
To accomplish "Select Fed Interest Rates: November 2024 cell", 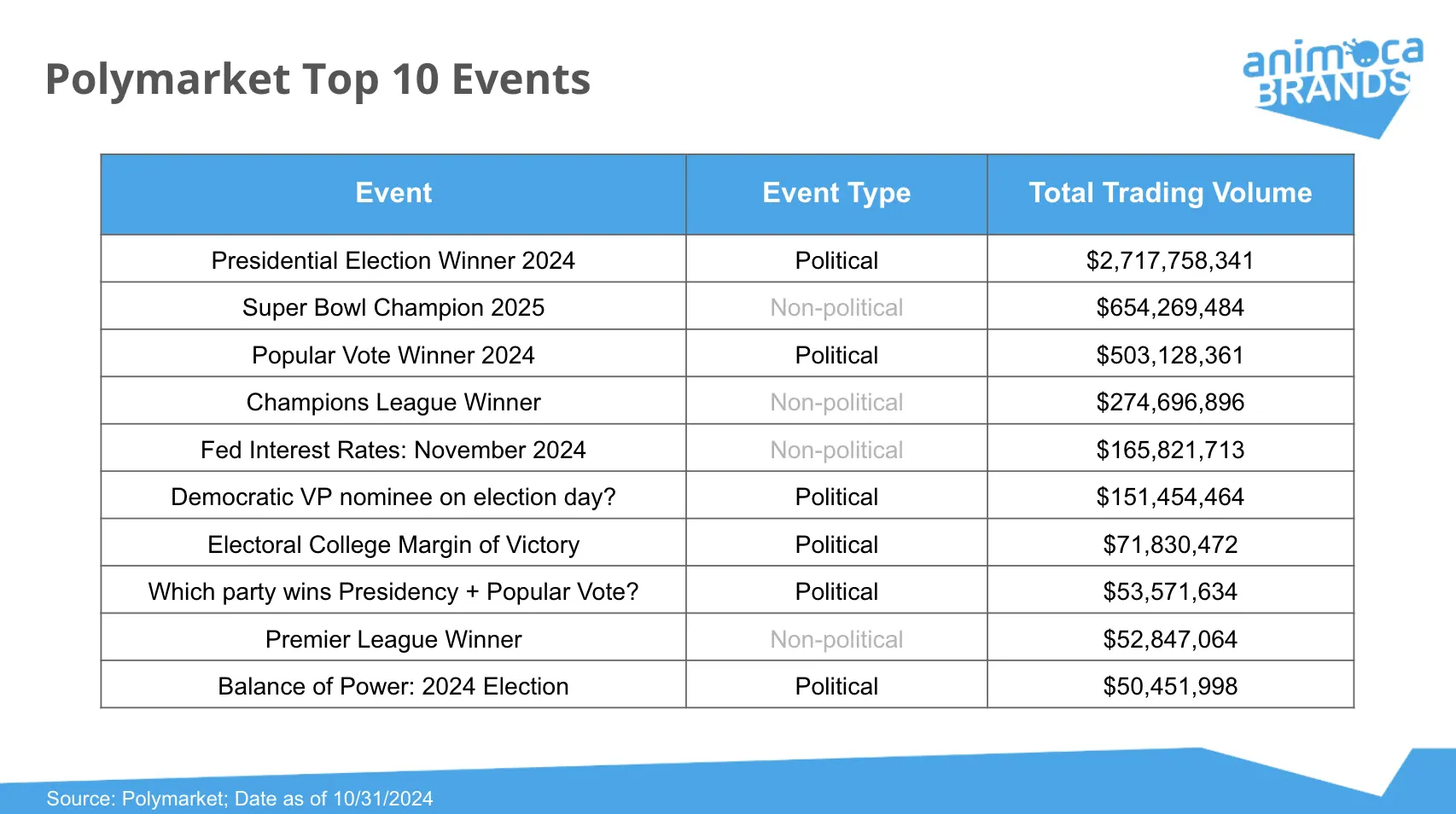I will click(x=393, y=450).
